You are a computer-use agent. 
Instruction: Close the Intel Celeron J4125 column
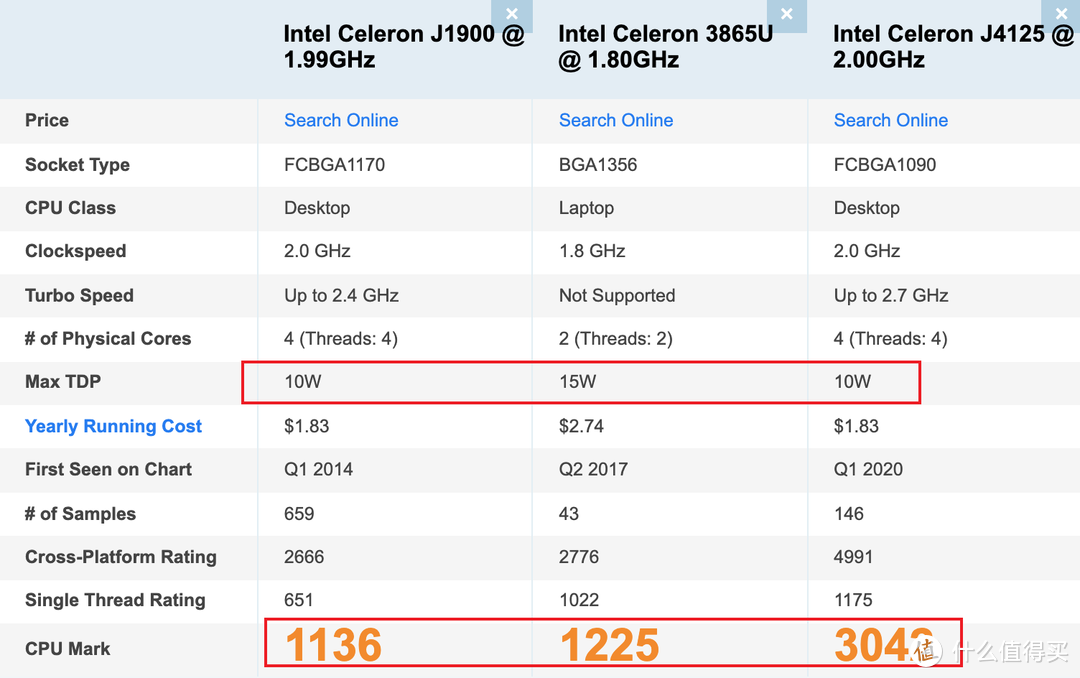coord(1061,15)
